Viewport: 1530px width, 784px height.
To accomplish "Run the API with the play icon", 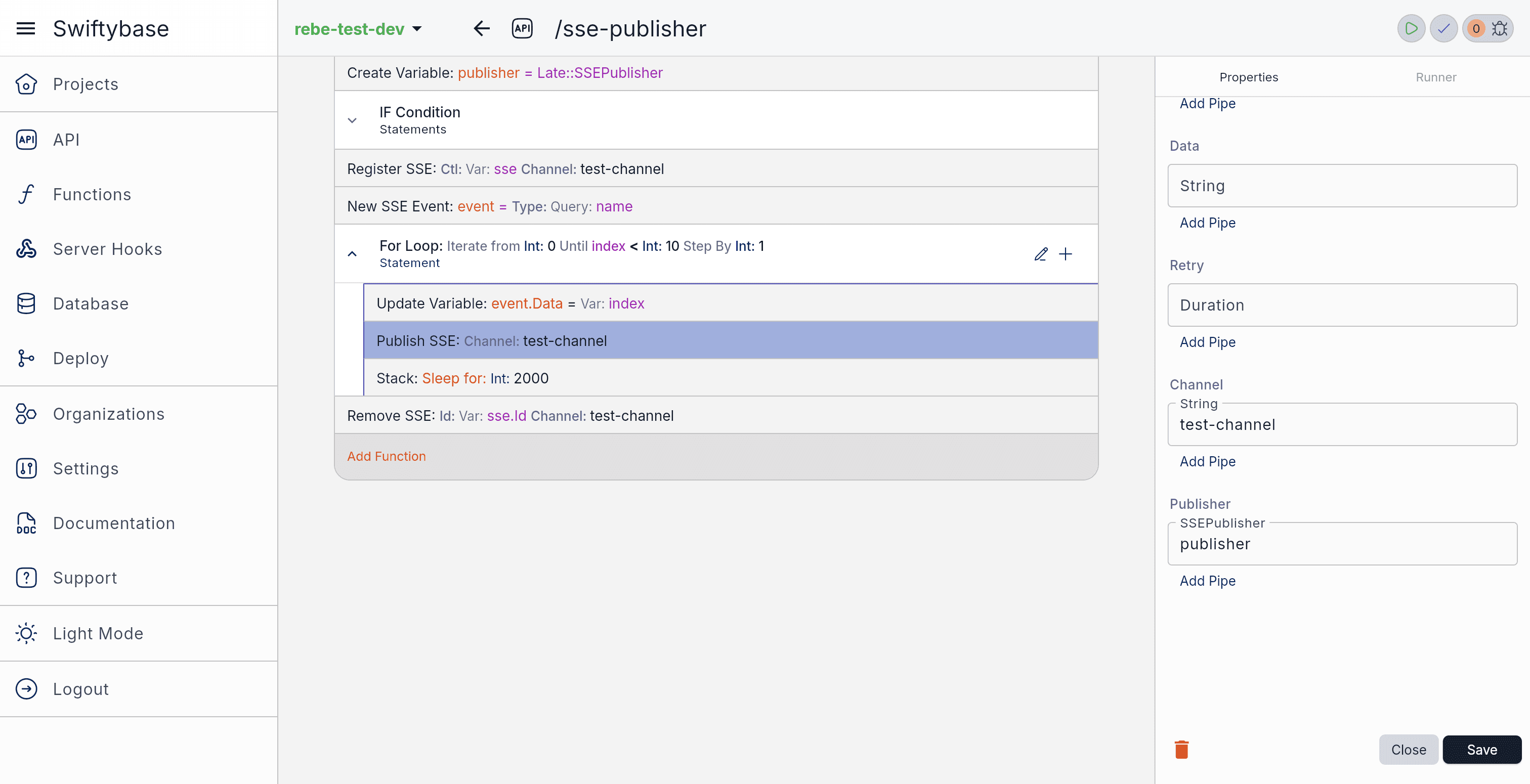I will (1411, 28).
